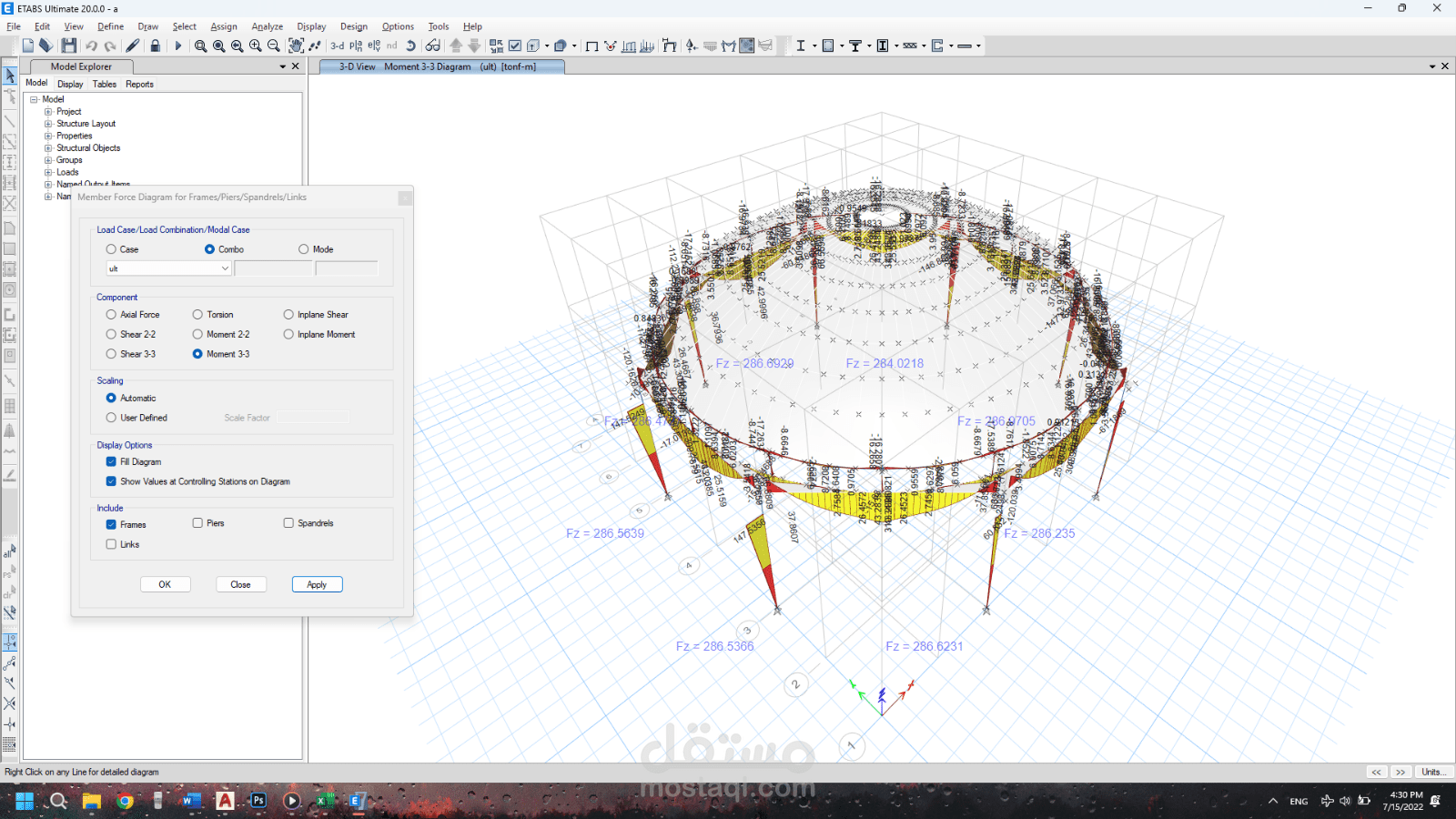Click the Undo arrow icon

coord(91,45)
